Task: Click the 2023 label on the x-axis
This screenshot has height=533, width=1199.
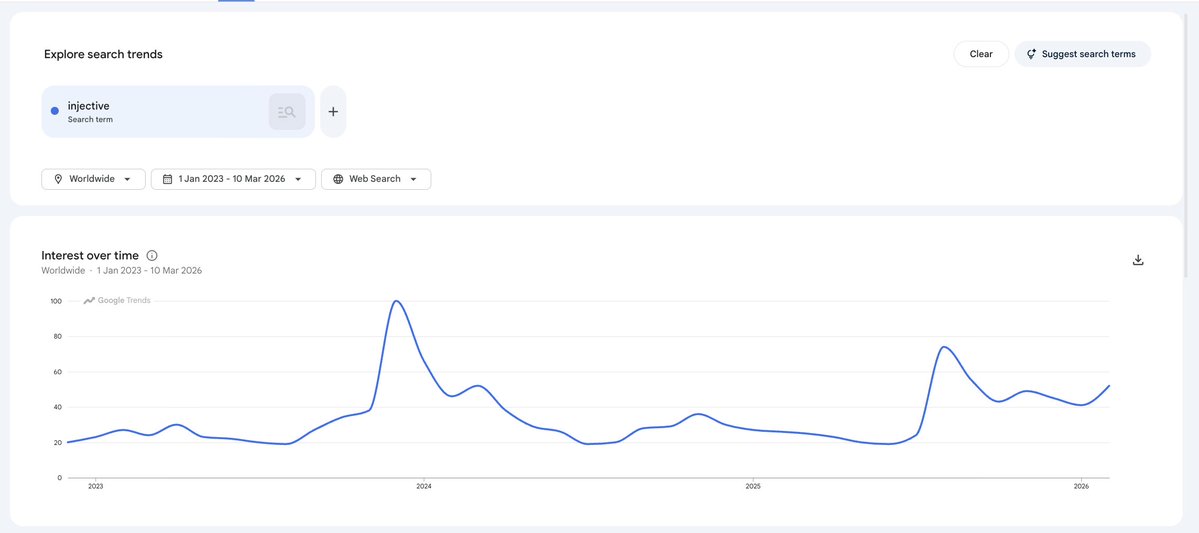Action: [96, 486]
